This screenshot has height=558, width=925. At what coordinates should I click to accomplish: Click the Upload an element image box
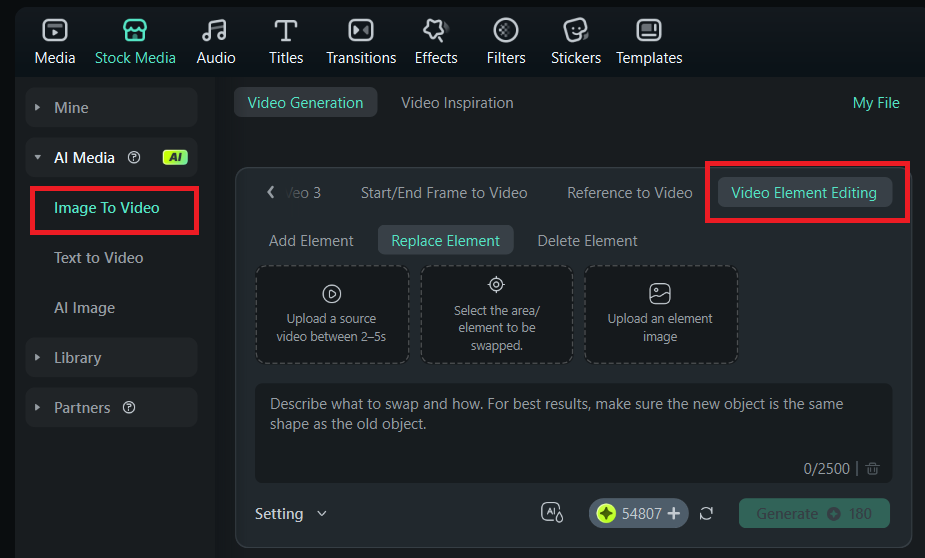[x=661, y=314]
